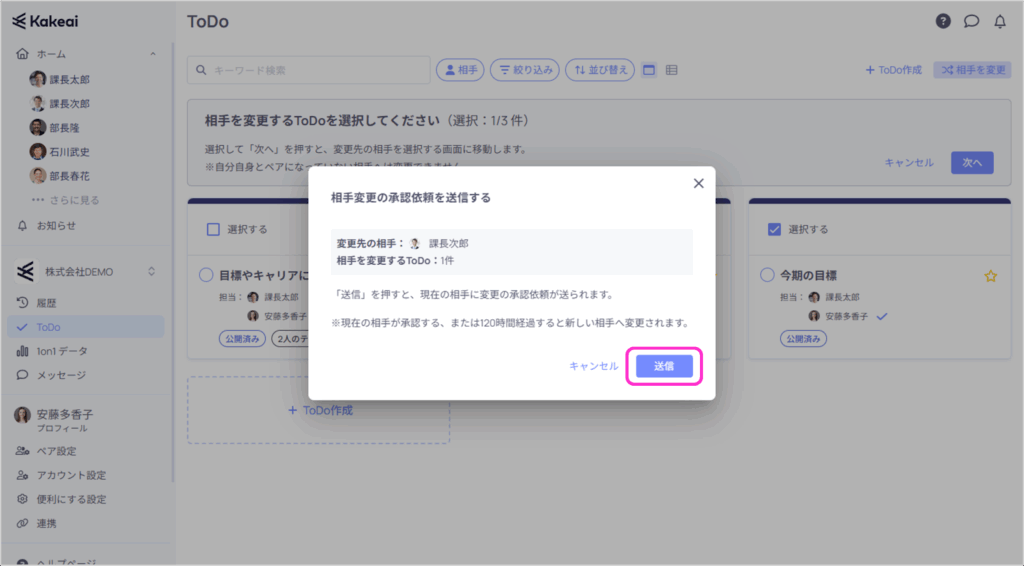
Task: Switch to list view icon
Action: pos(672,70)
